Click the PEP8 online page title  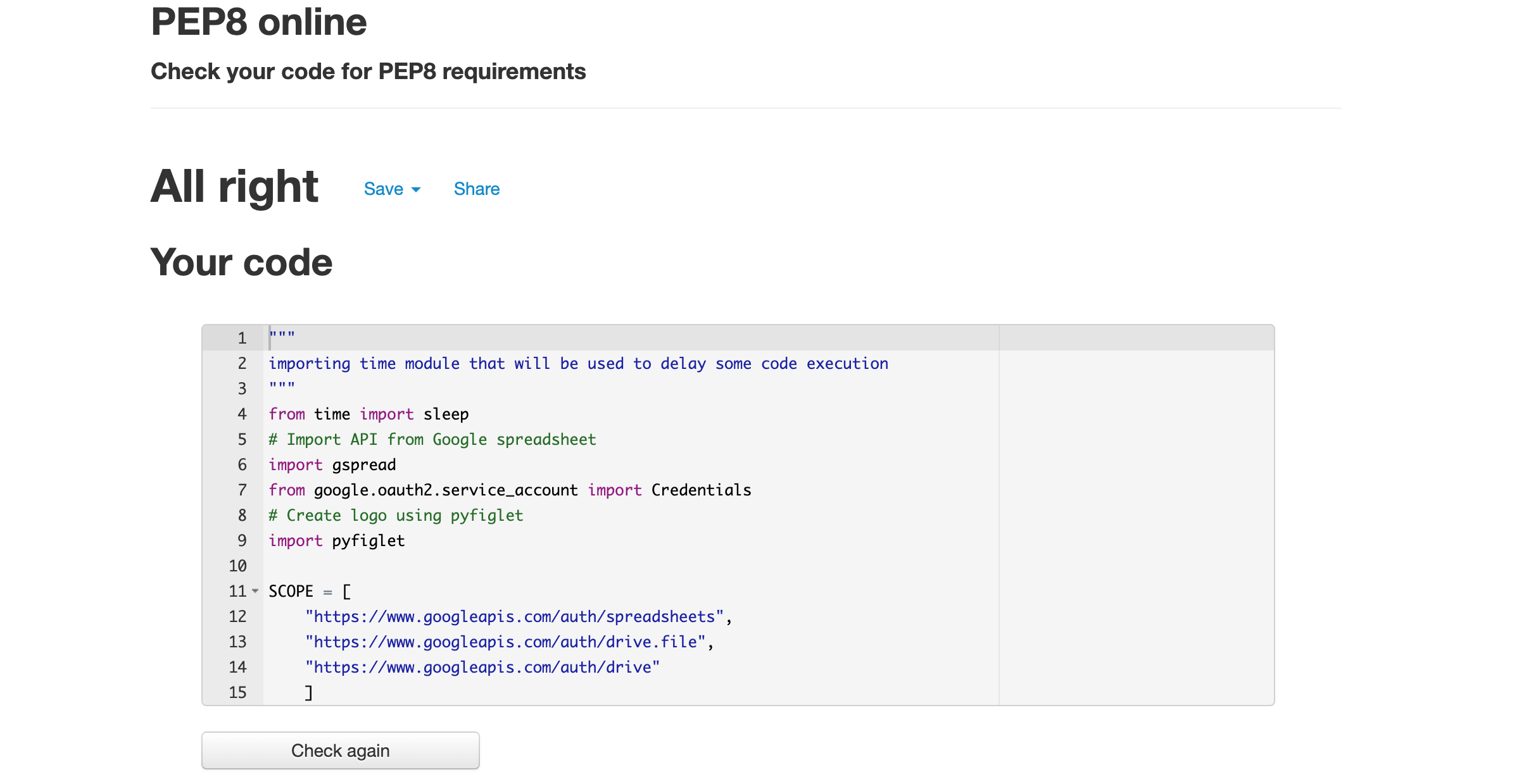pos(258,22)
